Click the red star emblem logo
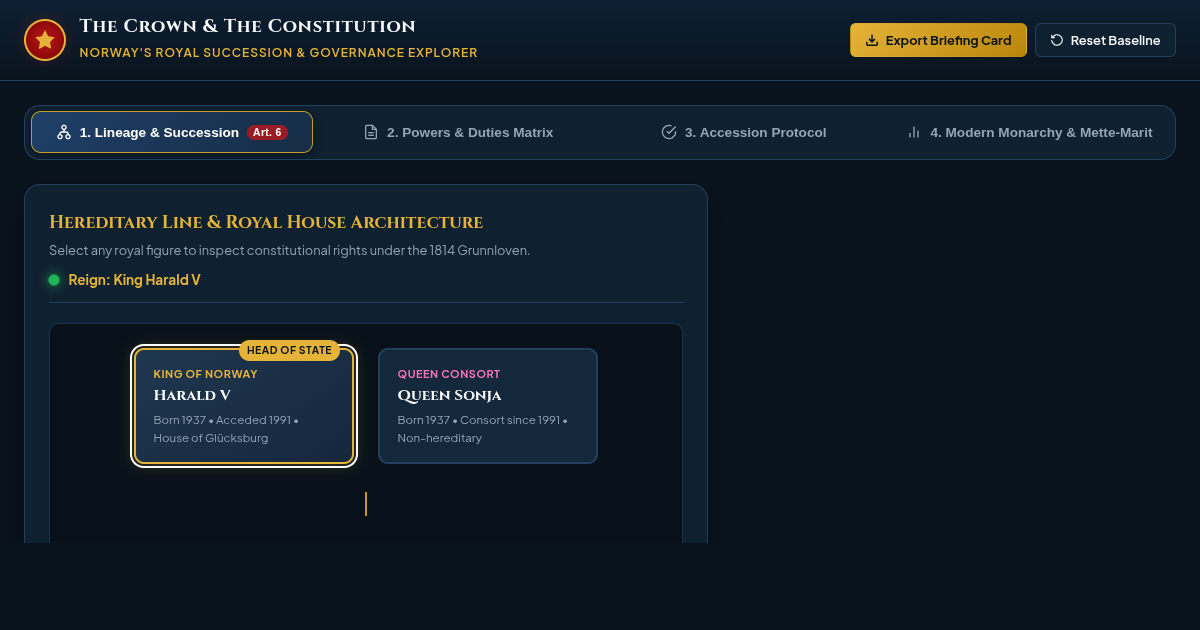Screen dimensions: 1200x630 pos(45,40)
